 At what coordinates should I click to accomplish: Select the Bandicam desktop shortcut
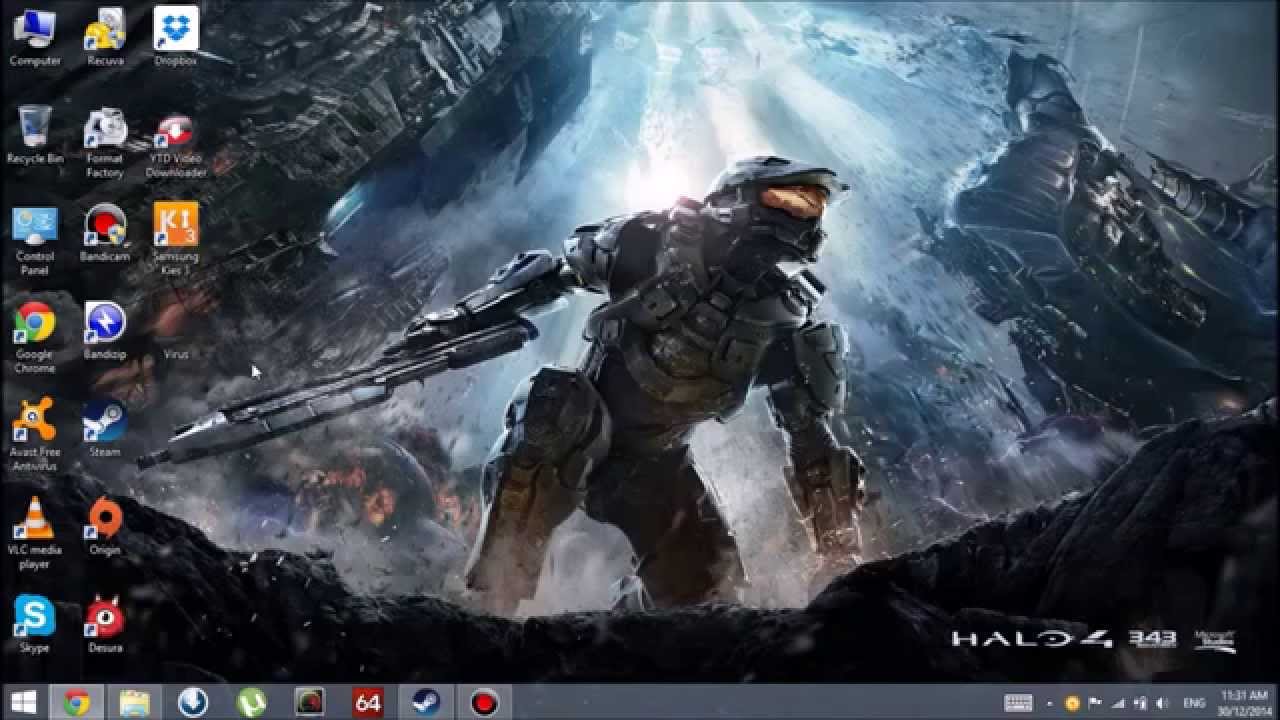[105, 233]
